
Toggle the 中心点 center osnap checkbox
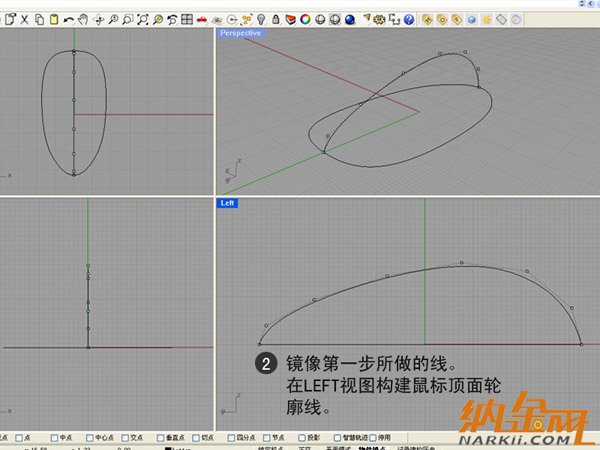tap(90, 438)
